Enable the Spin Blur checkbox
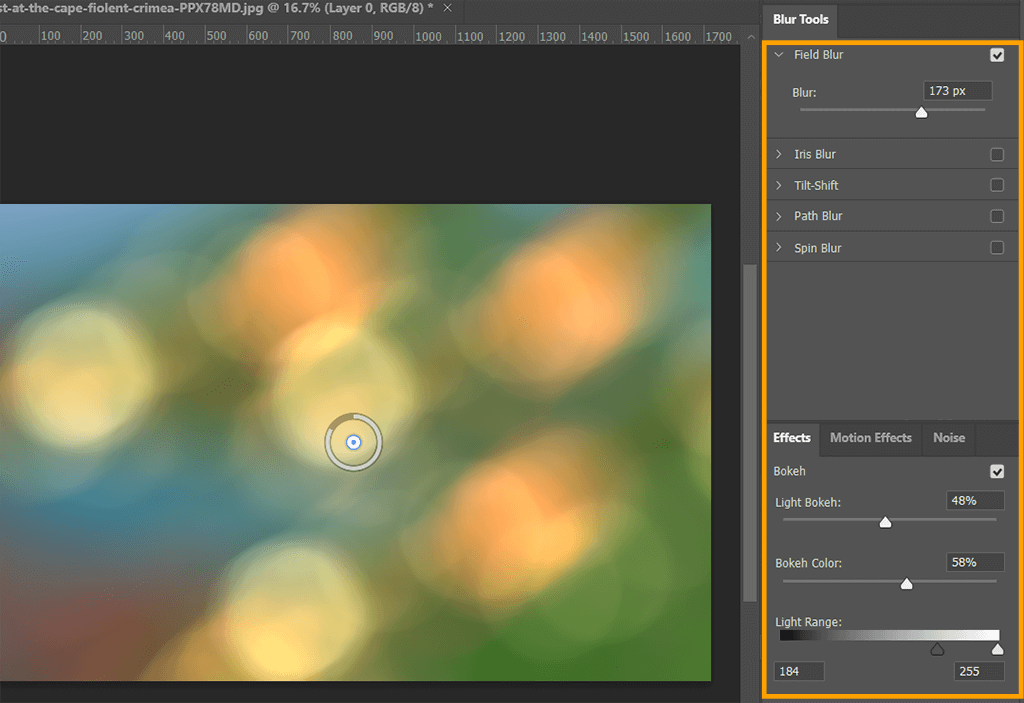1024x703 pixels. click(x=997, y=248)
